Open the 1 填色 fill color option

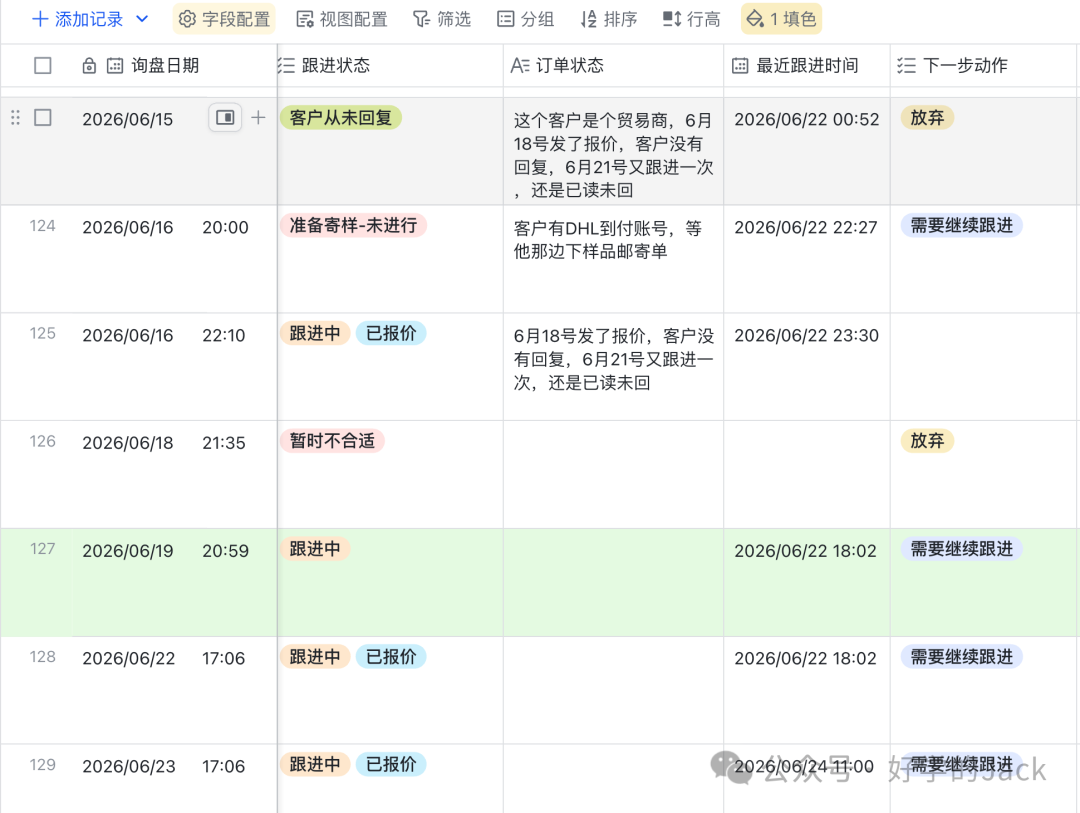click(781, 19)
